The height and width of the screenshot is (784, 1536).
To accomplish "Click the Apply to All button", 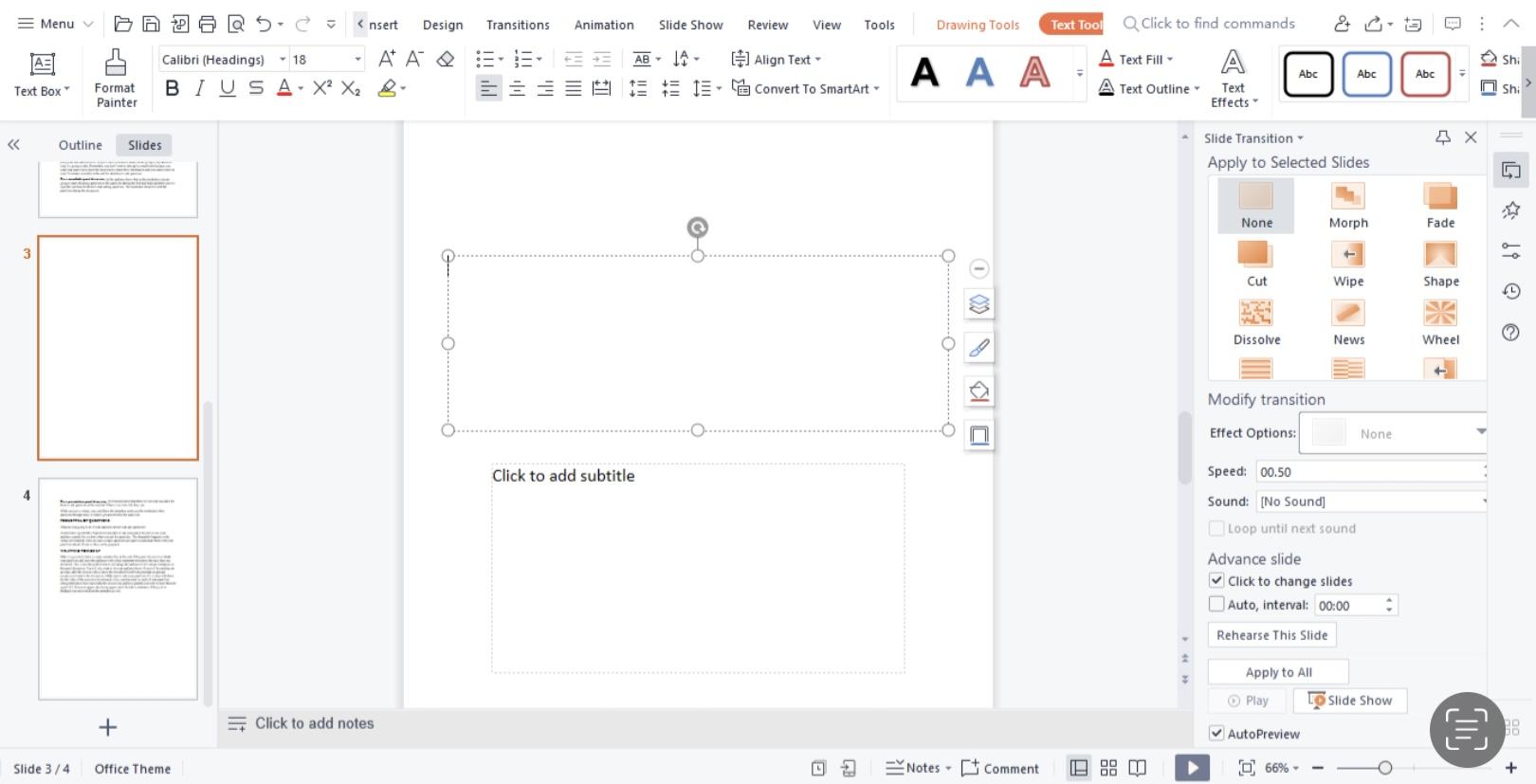I will click(1278, 671).
